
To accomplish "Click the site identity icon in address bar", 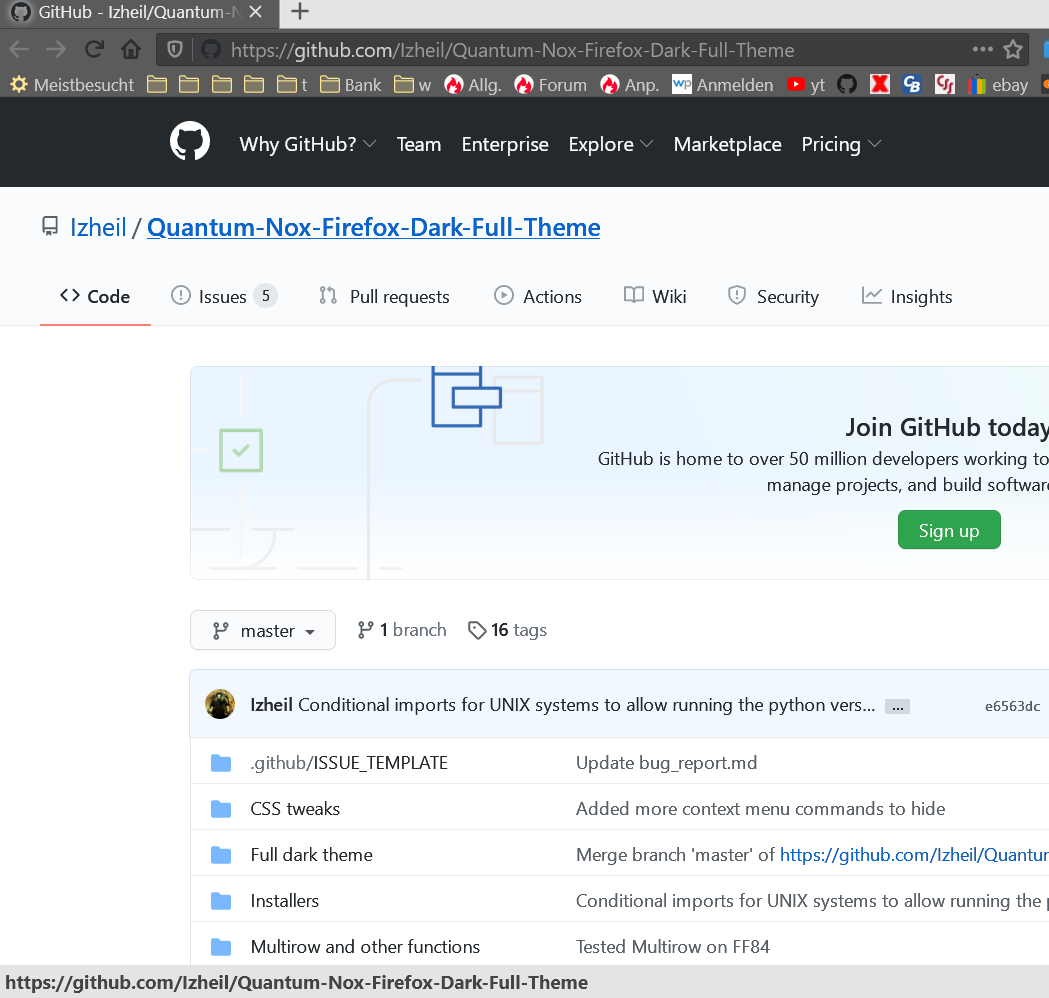I will coord(211,49).
